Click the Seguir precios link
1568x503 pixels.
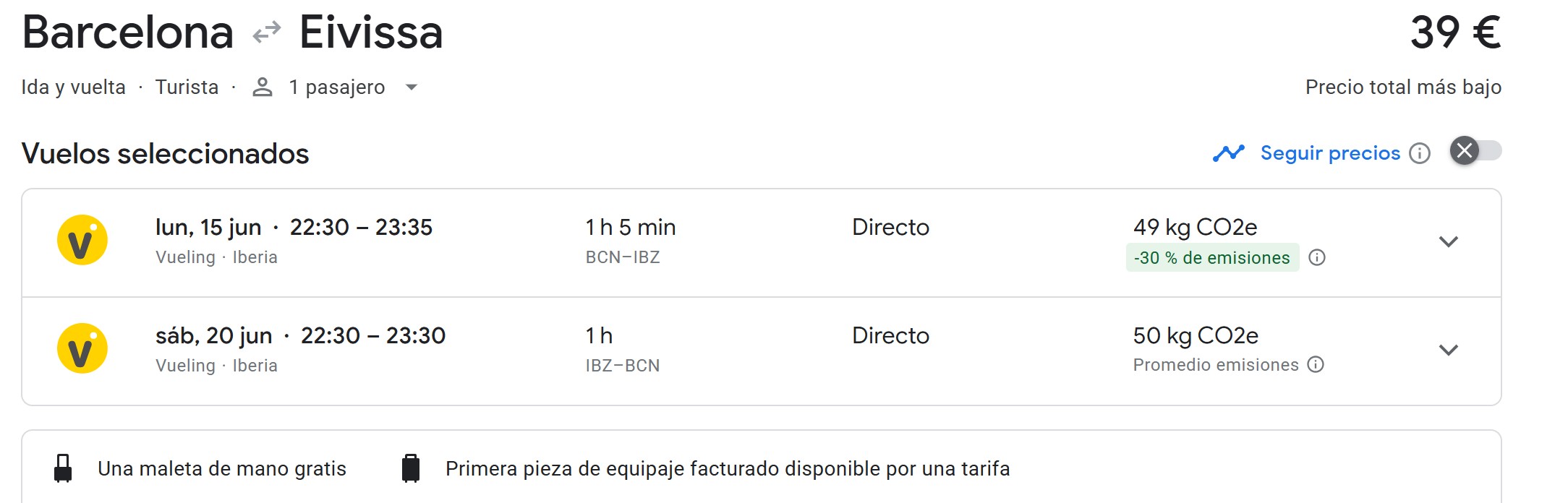(x=1330, y=153)
